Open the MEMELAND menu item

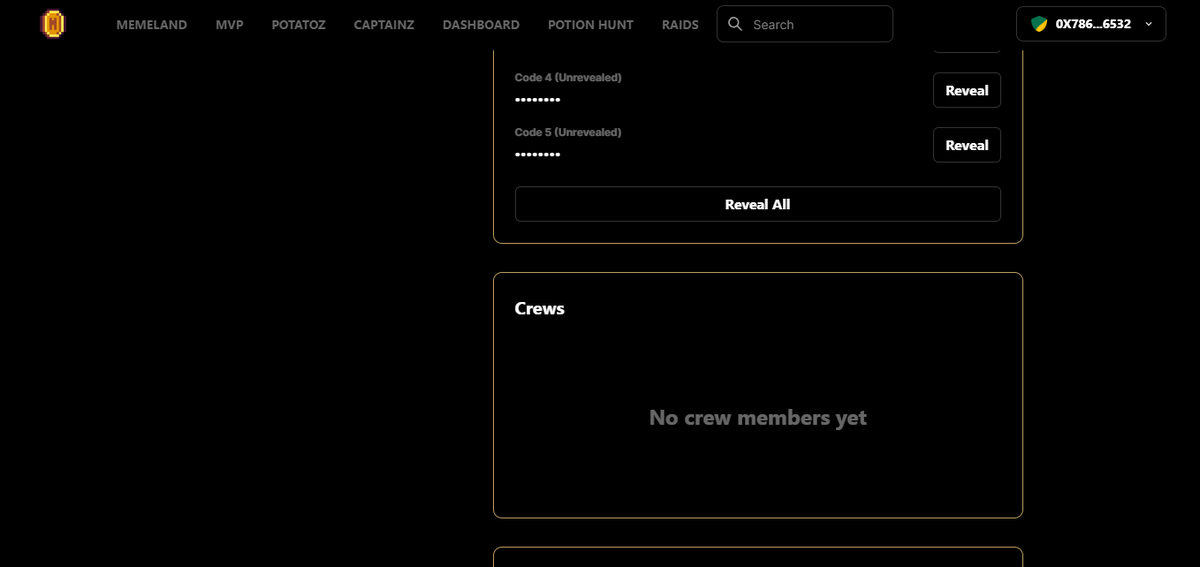(152, 25)
